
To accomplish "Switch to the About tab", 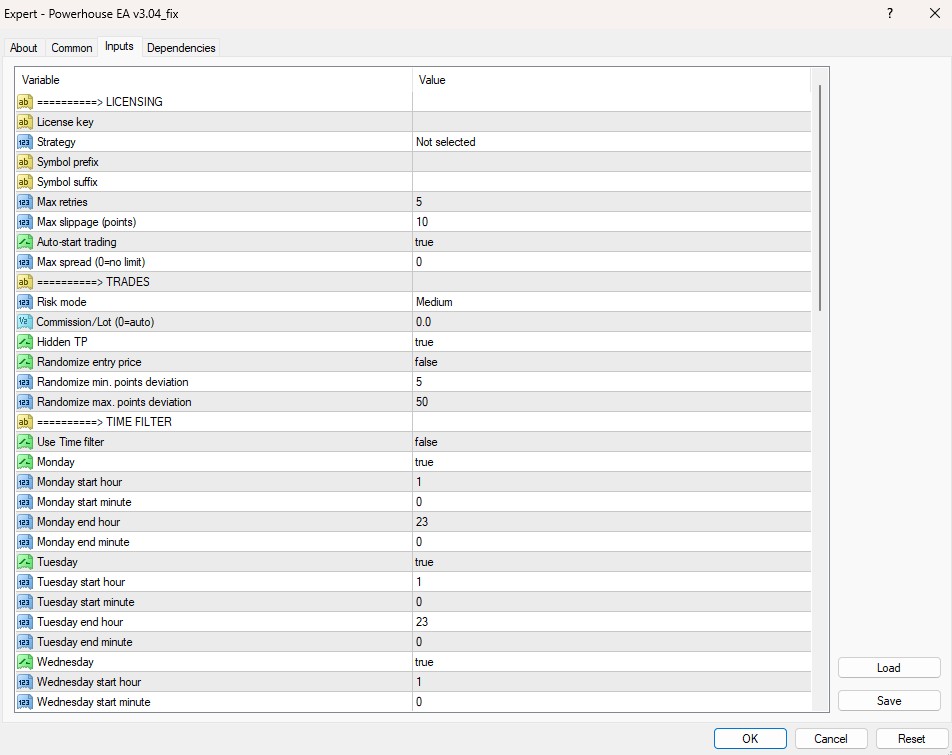I will [24, 48].
